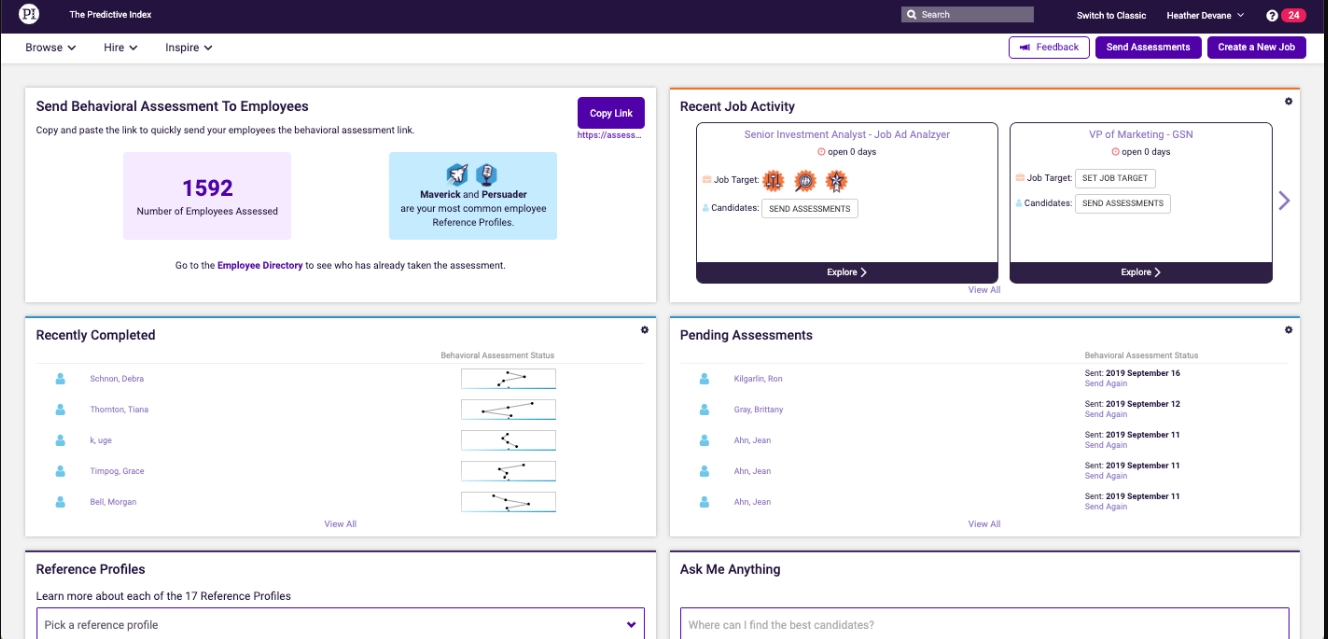Click second job target badge icon
1328x639 pixels.
click(805, 181)
